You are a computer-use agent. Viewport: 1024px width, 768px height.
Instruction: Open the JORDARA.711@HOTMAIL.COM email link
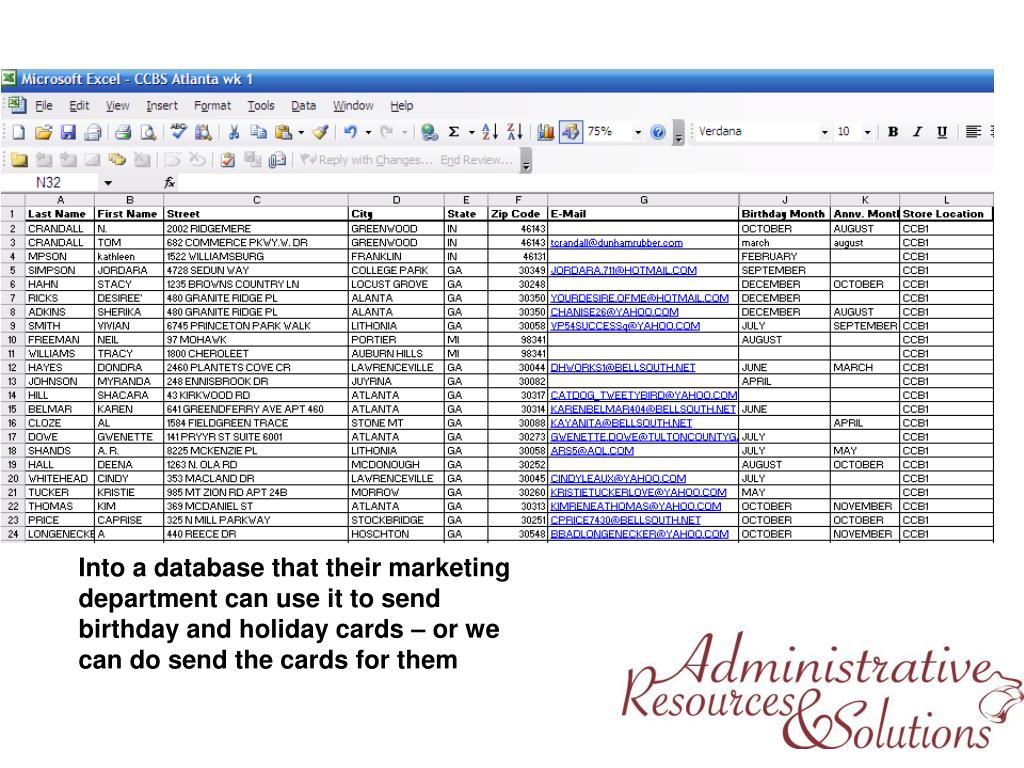[623, 270]
